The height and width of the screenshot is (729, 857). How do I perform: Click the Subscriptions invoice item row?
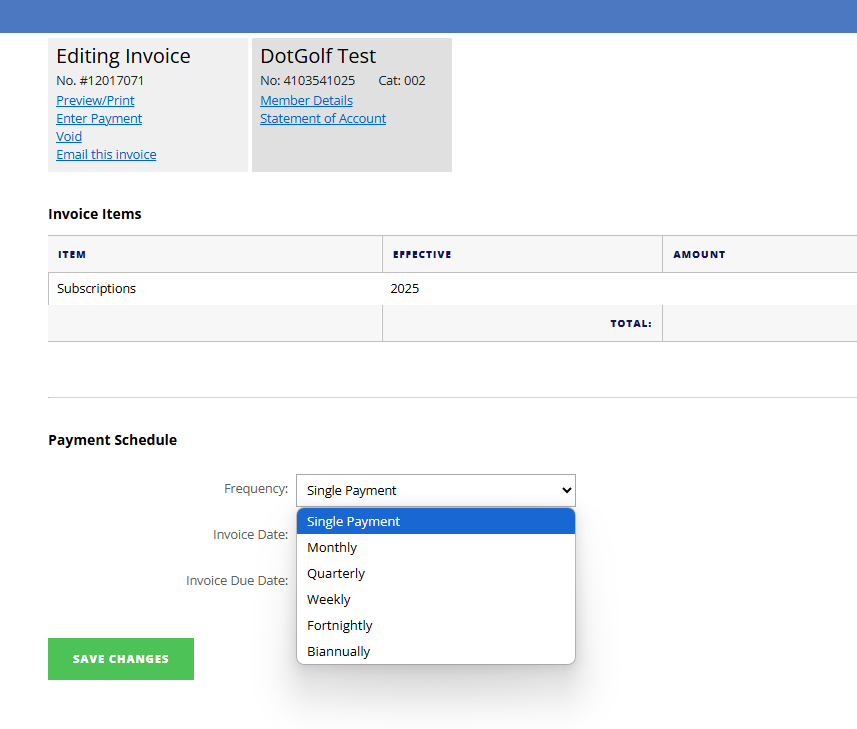click(453, 289)
